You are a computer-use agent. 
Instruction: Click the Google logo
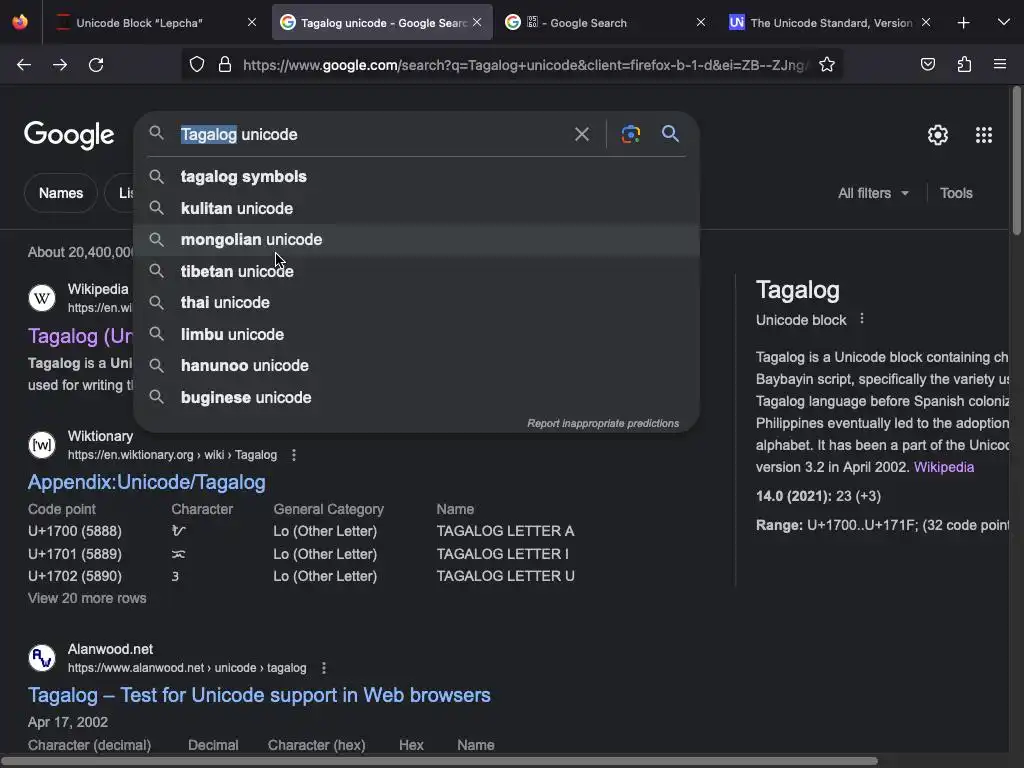[69, 135]
